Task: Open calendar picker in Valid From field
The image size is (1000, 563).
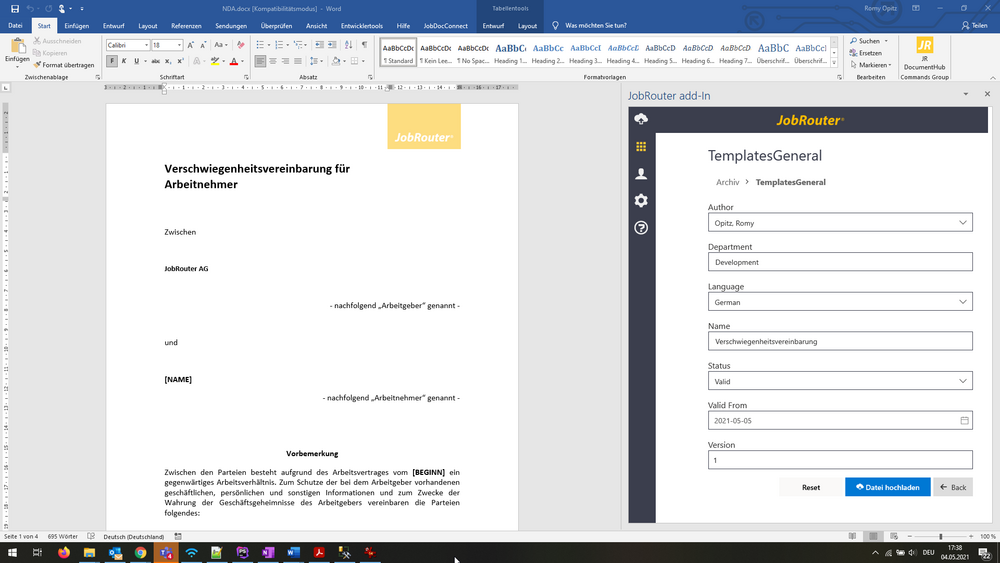Action: (x=964, y=421)
